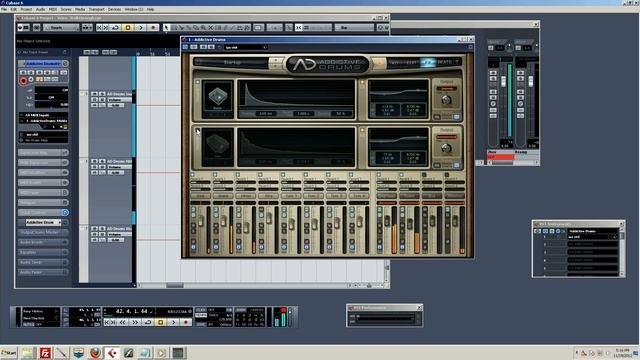
Task: Click the 42. 4. 1. 44 position display
Action: click(131, 311)
